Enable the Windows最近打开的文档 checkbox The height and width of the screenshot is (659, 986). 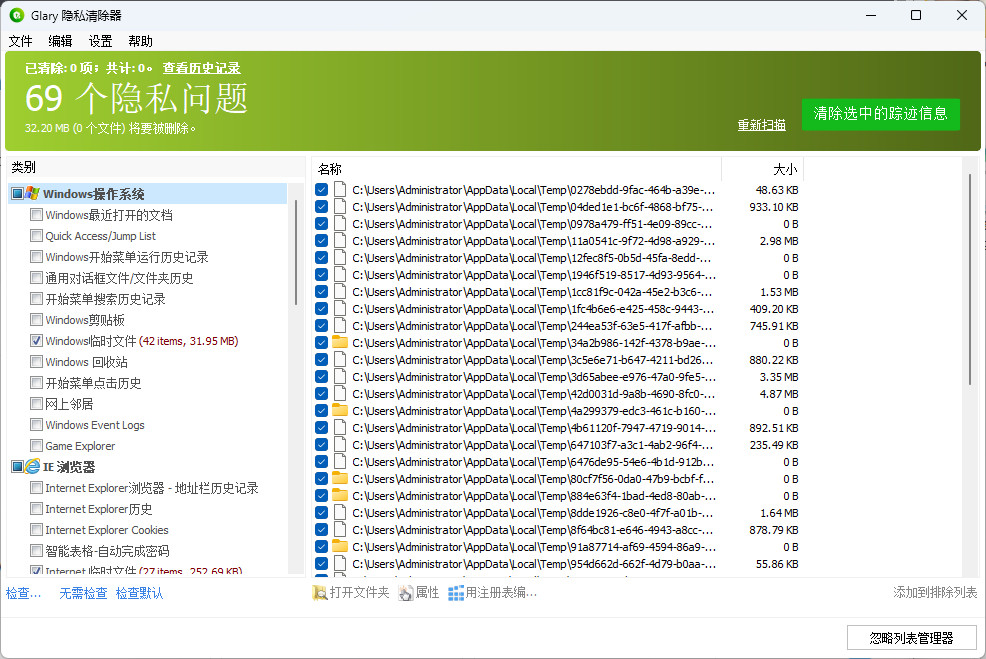(36, 214)
